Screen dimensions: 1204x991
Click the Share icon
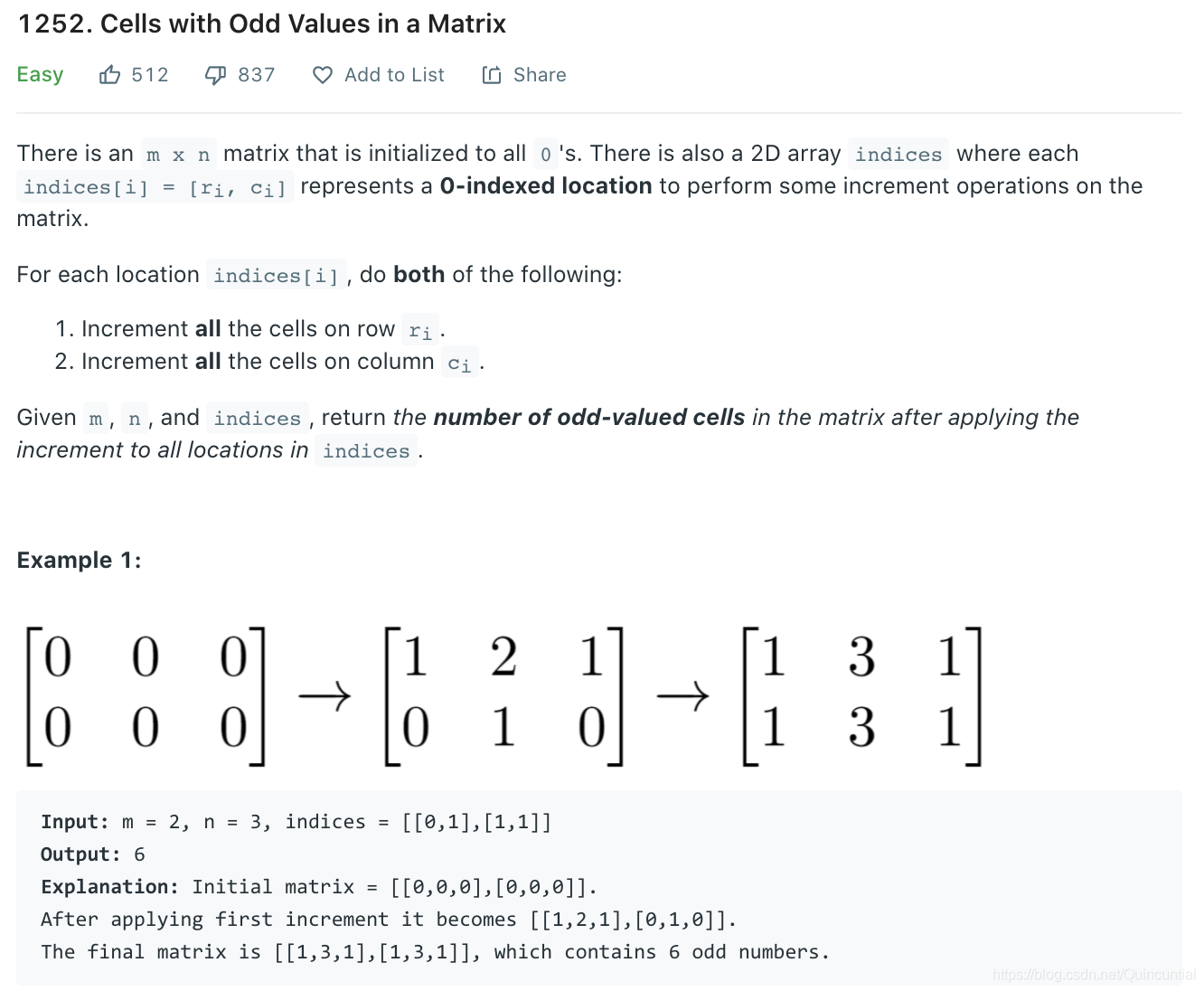pyautogui.click(x=491, y=74)
